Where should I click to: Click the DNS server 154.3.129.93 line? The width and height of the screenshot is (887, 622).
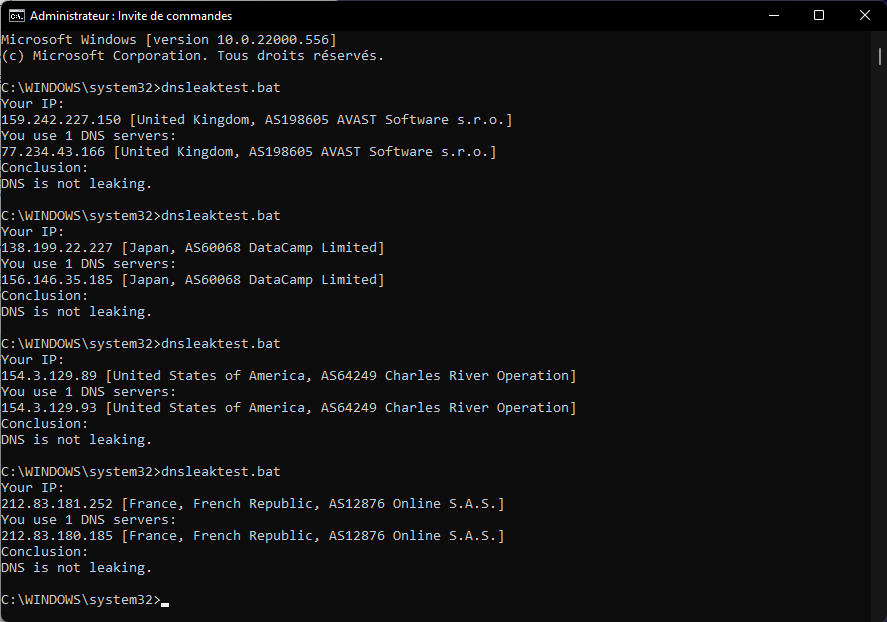coord(289,408)
